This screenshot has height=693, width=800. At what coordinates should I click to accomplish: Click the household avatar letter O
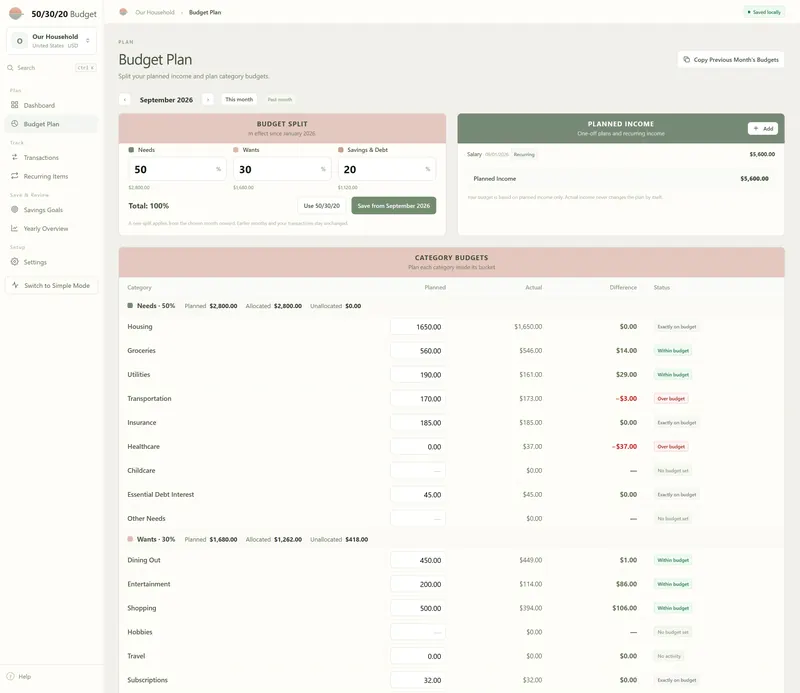tap(19, 41)
